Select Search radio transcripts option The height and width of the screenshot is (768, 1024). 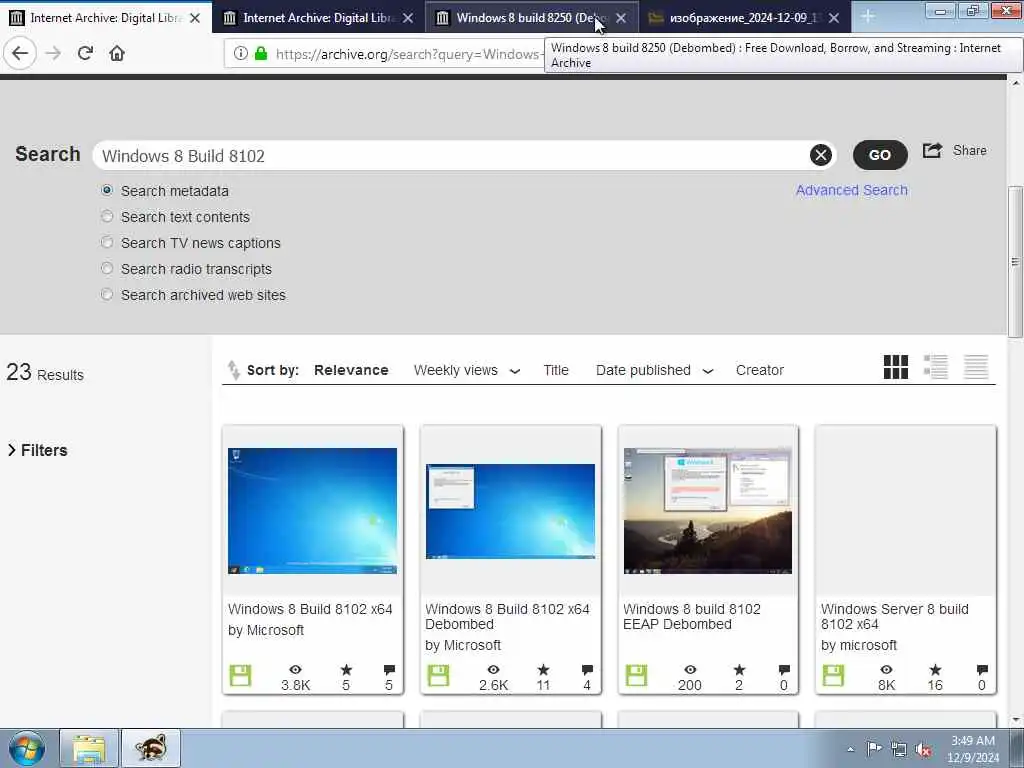point(107,268)
